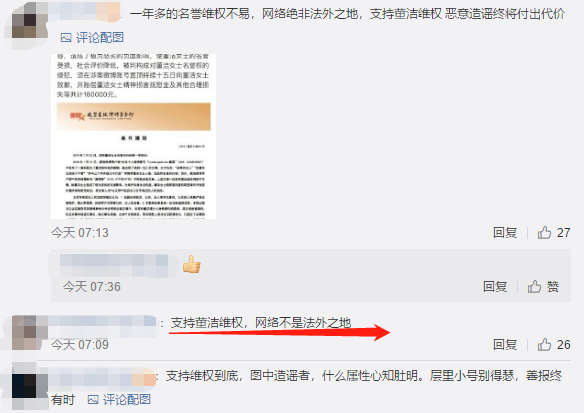Click 回复 on the 07:36 reply
This screenshot has height=413, width=584.
tap(495, 287)
